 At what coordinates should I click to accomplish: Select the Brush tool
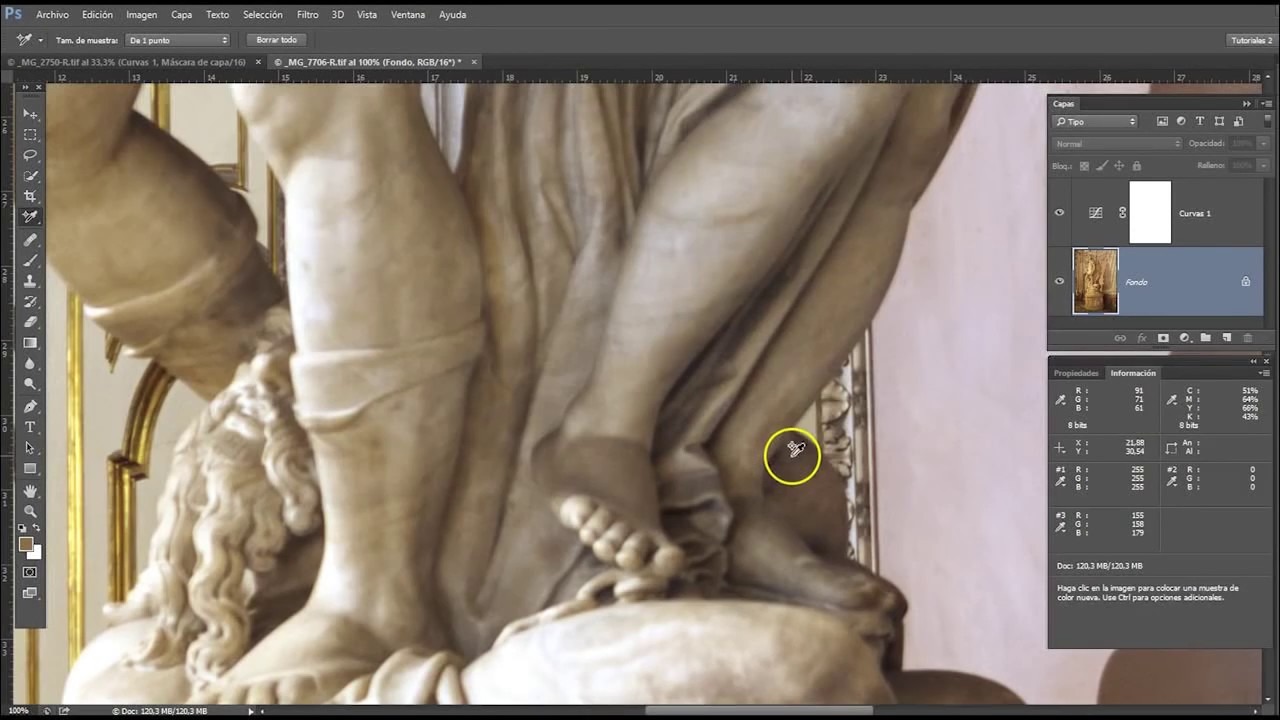pyautogui.click(x=30, y=261)
